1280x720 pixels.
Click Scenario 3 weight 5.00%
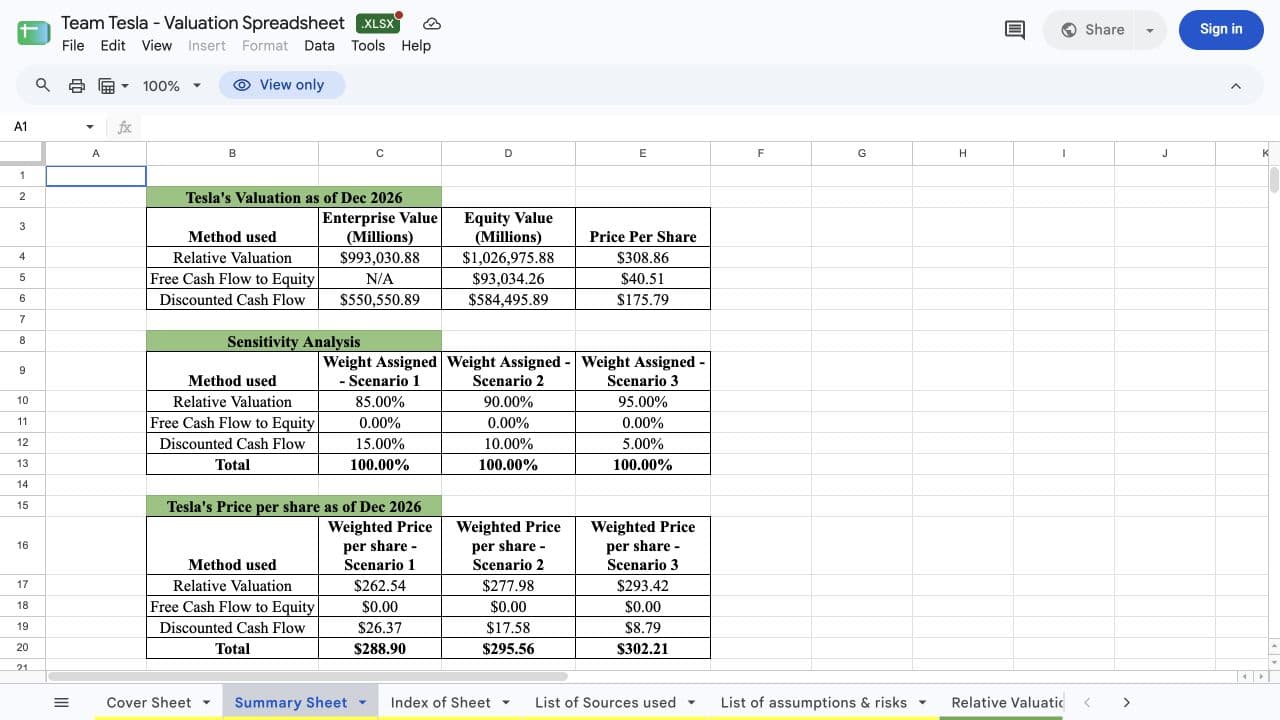(643, 444)
